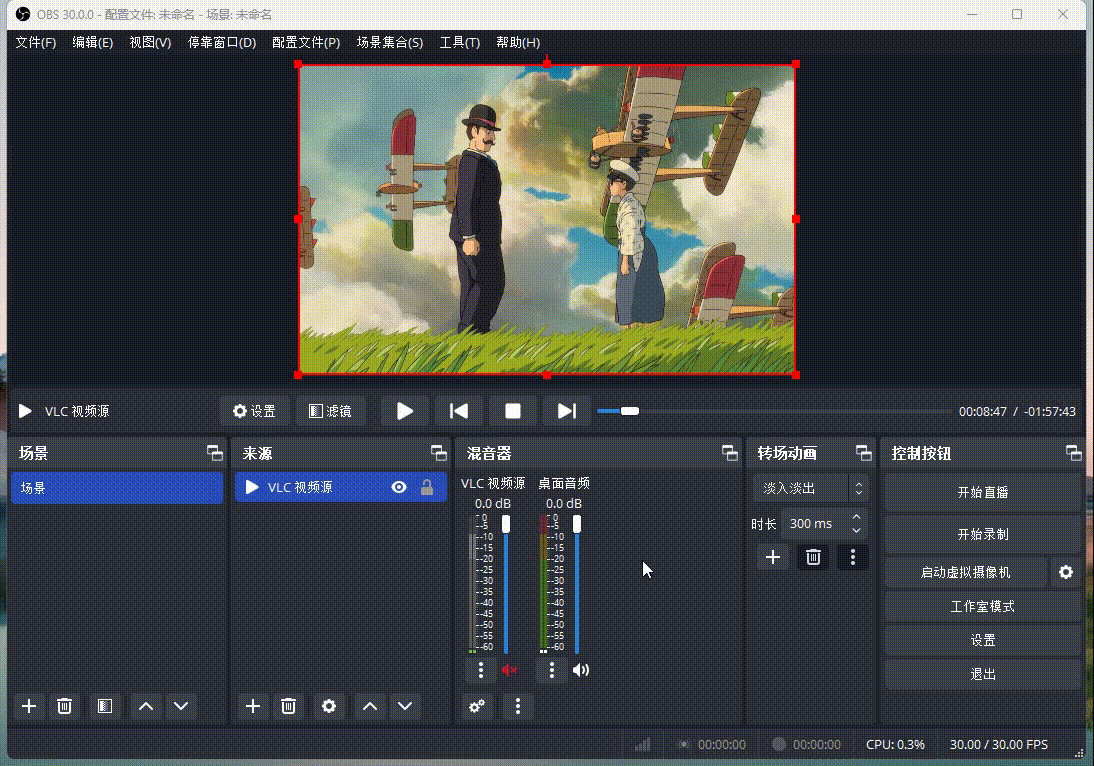Pop out the 场景 dock panel
The height and width of the screenshot is (766, 1094).
click(215, 453)
